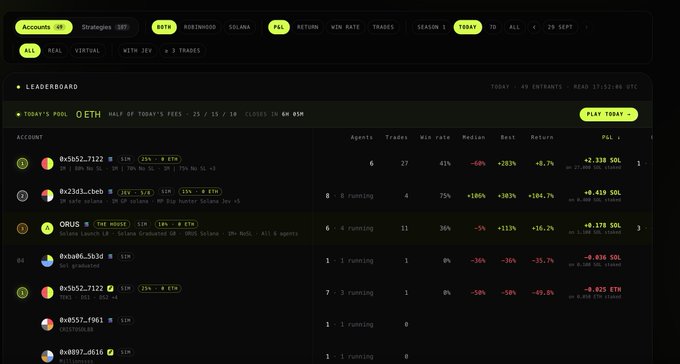680x364 pixels.
Task: Click the +0.419 SOL P&L value
Action: pos(602,193)
